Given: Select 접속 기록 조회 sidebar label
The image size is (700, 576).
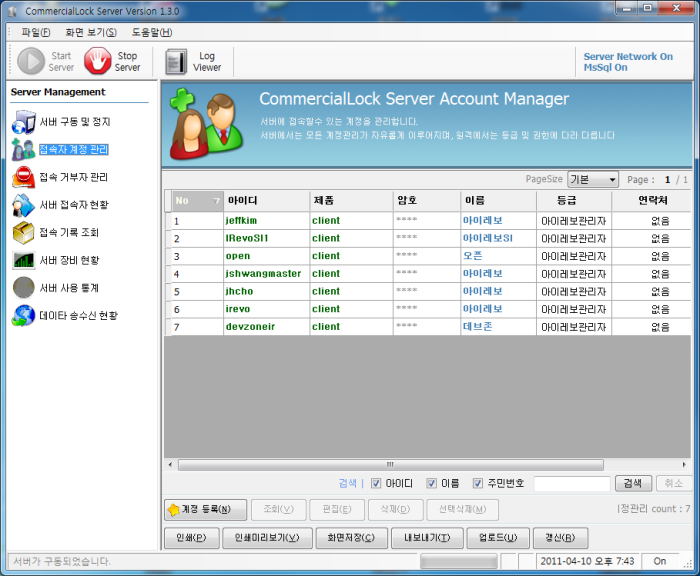Looking at the screenshot, I should 69,233.
